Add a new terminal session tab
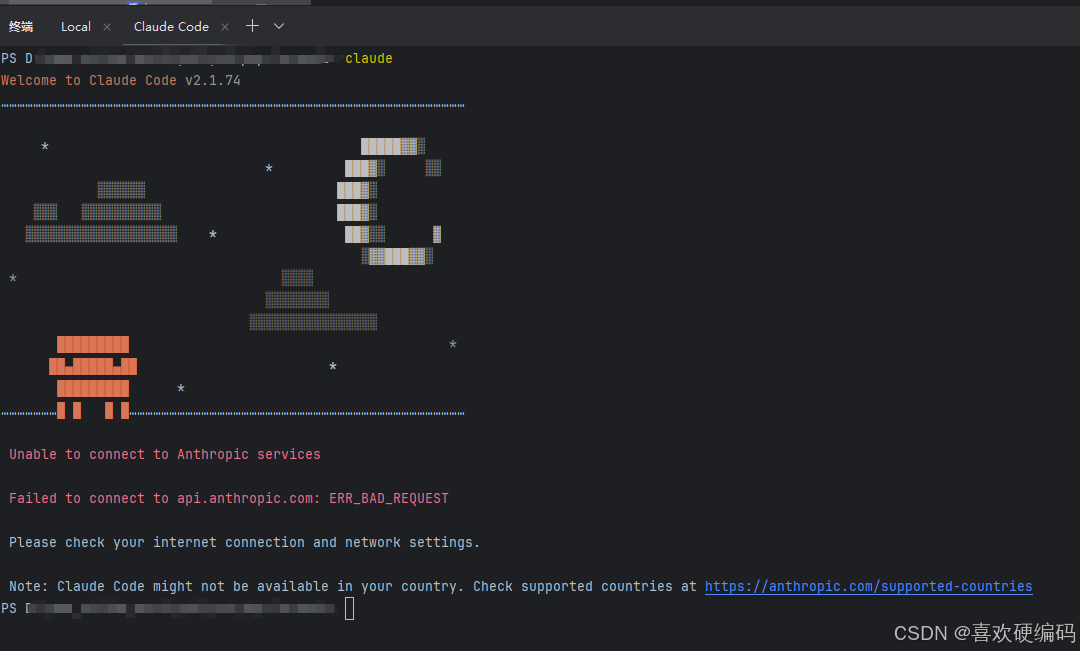Screen dimensions: 1080x651 pos(252,26)
